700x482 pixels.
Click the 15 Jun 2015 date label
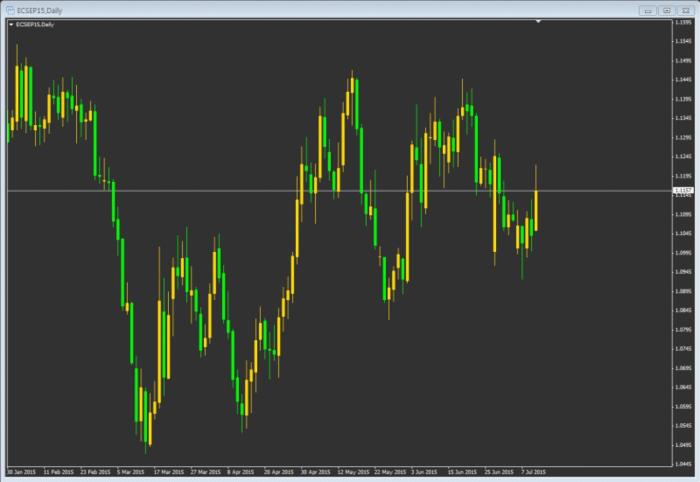[463, 470]
